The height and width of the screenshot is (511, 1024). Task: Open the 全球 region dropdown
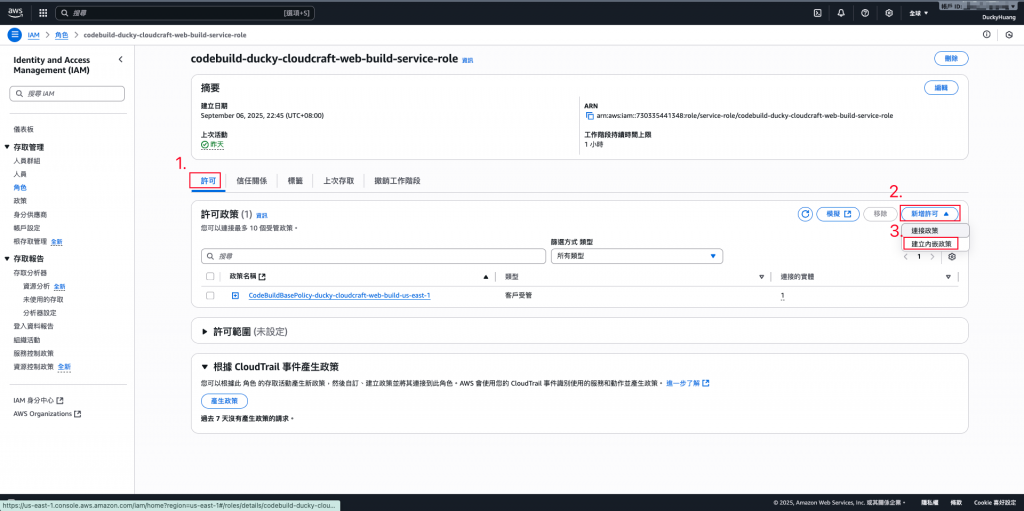coord(918,13)
